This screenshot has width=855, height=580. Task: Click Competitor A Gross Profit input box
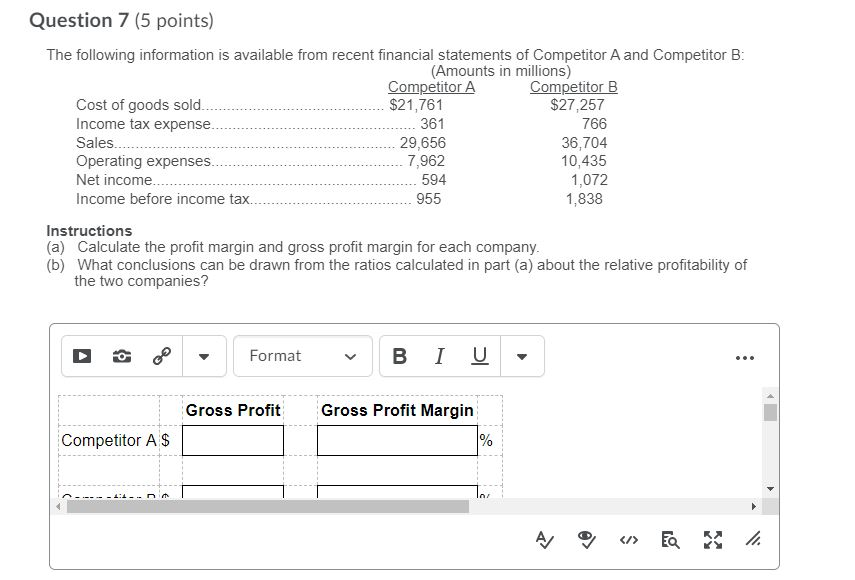(x=233, y=440)
